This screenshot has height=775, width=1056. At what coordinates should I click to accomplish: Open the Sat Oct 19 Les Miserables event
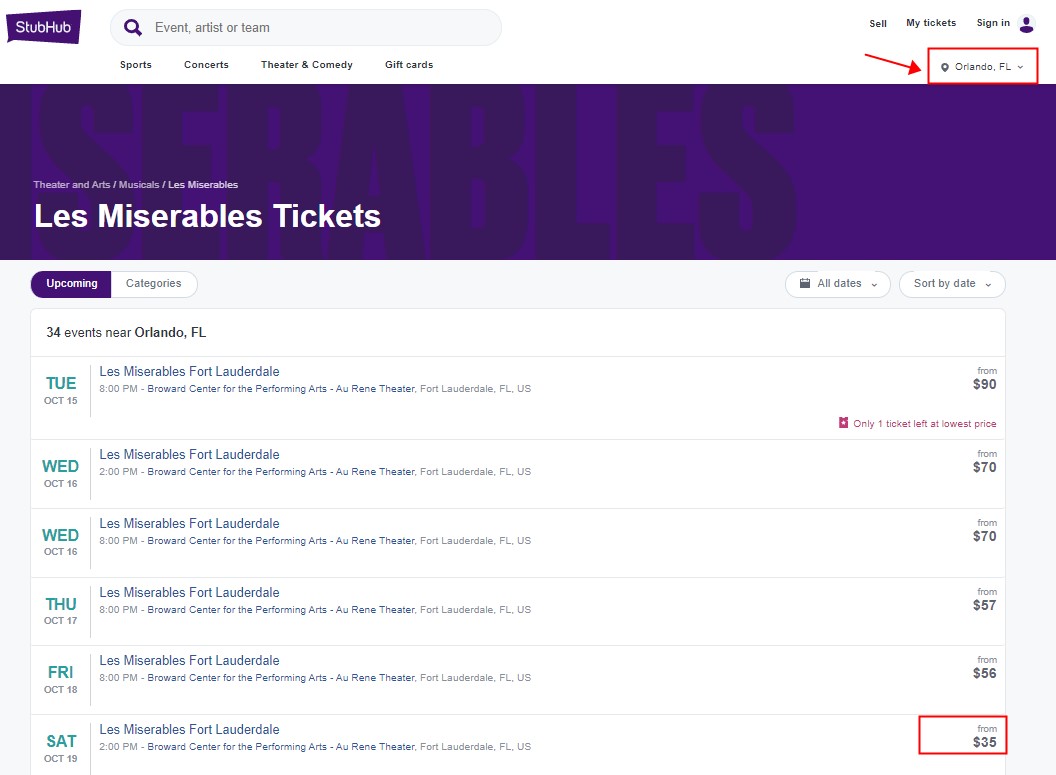[189, 730]
